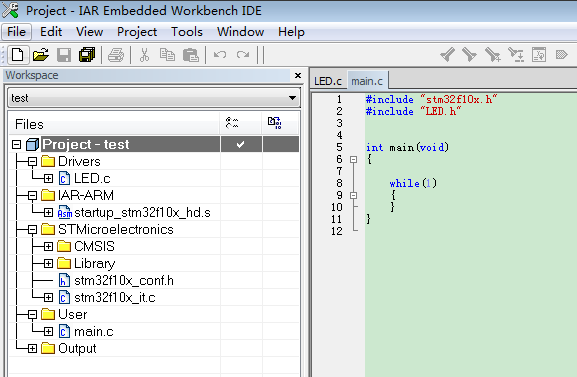This screenshot has height=377, width=577.
Task: Click the Cut scissors icon
Action: point(144,55)
